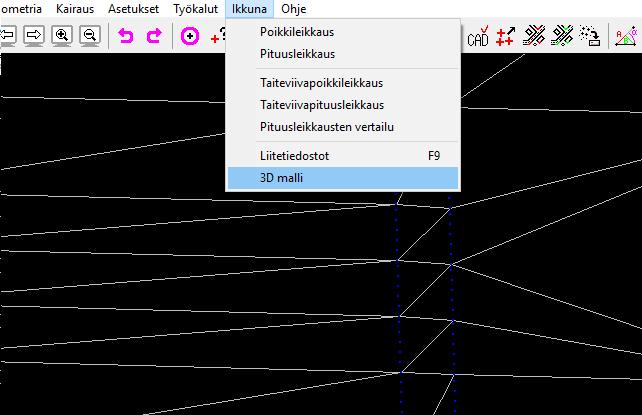
Task: Click the red plus signs with arrow icon
Action: pyautogui.click(x=505, y=36)
